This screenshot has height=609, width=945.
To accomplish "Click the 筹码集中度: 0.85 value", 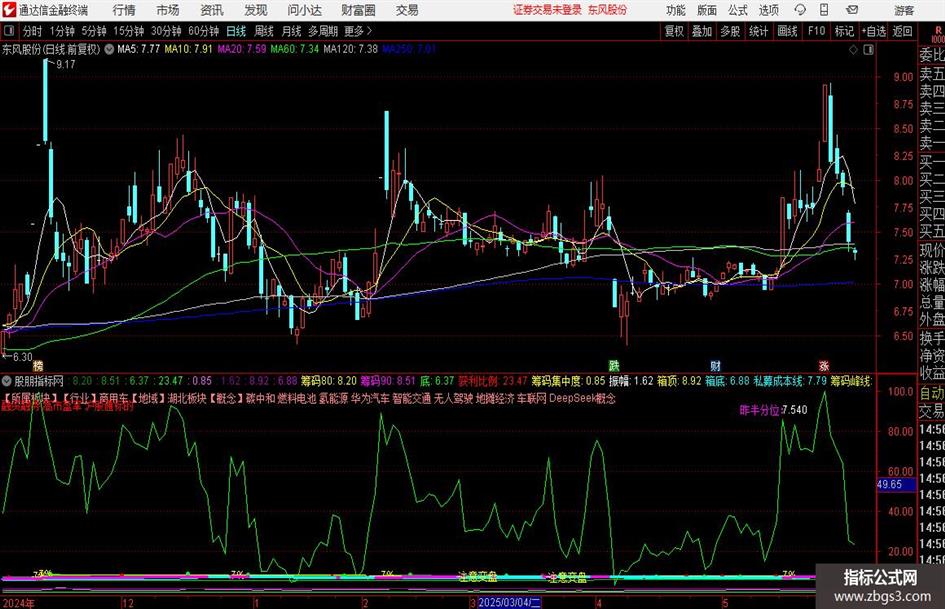I will coord(567,381).
